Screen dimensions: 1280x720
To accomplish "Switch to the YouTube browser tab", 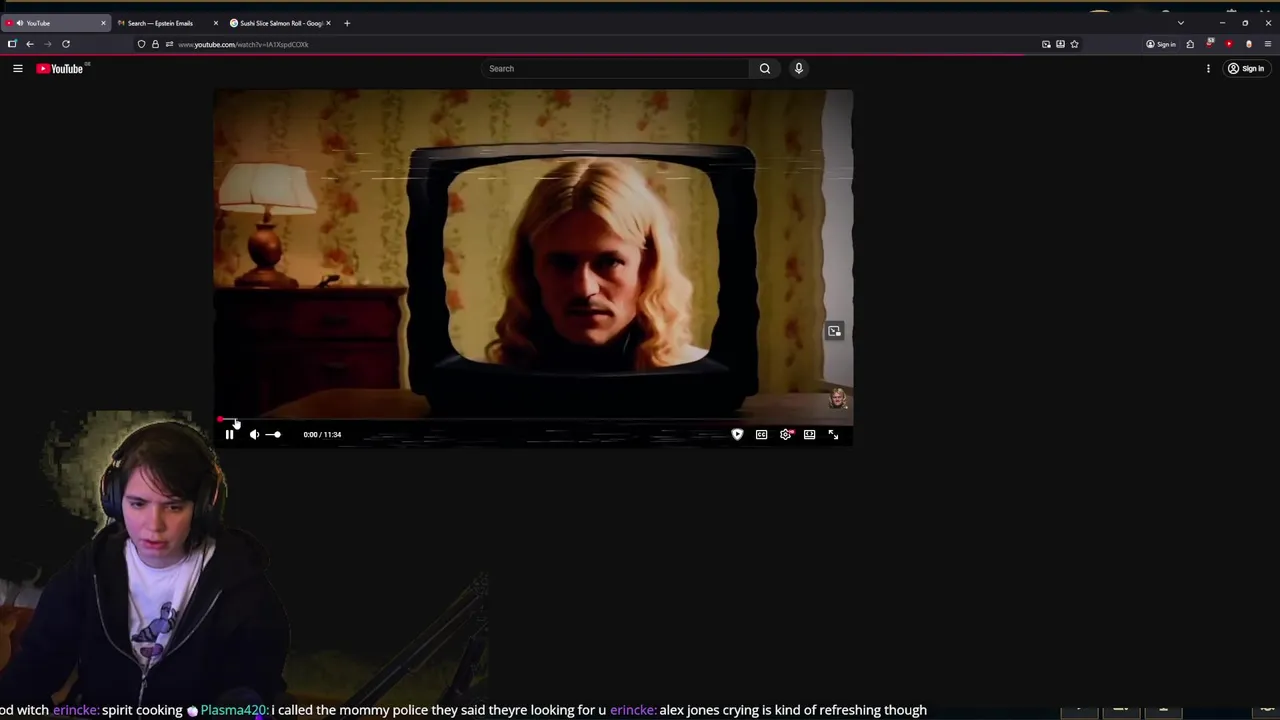I will click(x=55, y=23).
